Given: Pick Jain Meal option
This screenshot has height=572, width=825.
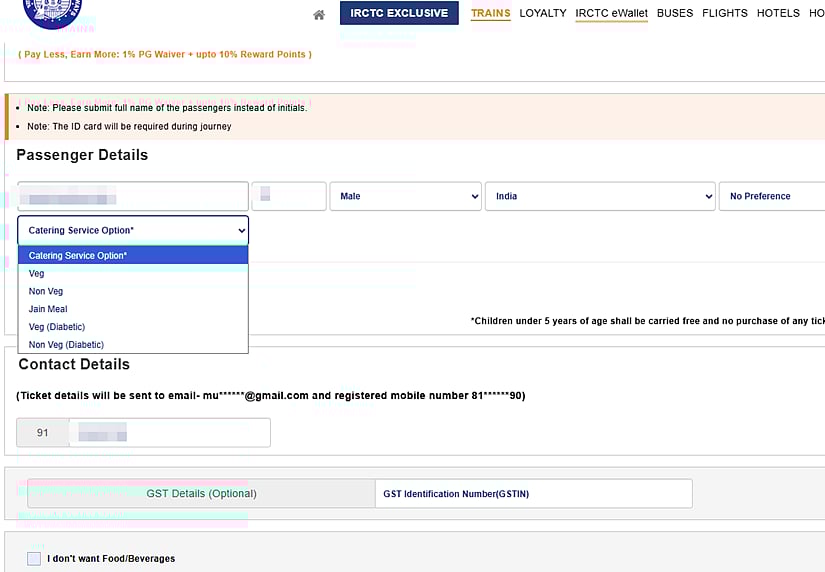Looking at the screenshot, I should click(x=48, y=309).
